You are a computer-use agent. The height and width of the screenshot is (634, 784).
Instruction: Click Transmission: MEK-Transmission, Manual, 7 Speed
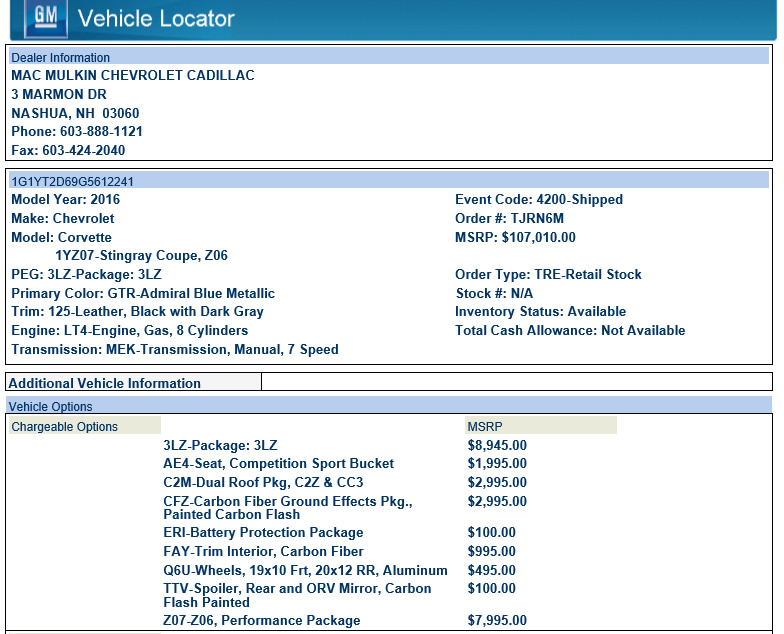(x=175, y=350)
